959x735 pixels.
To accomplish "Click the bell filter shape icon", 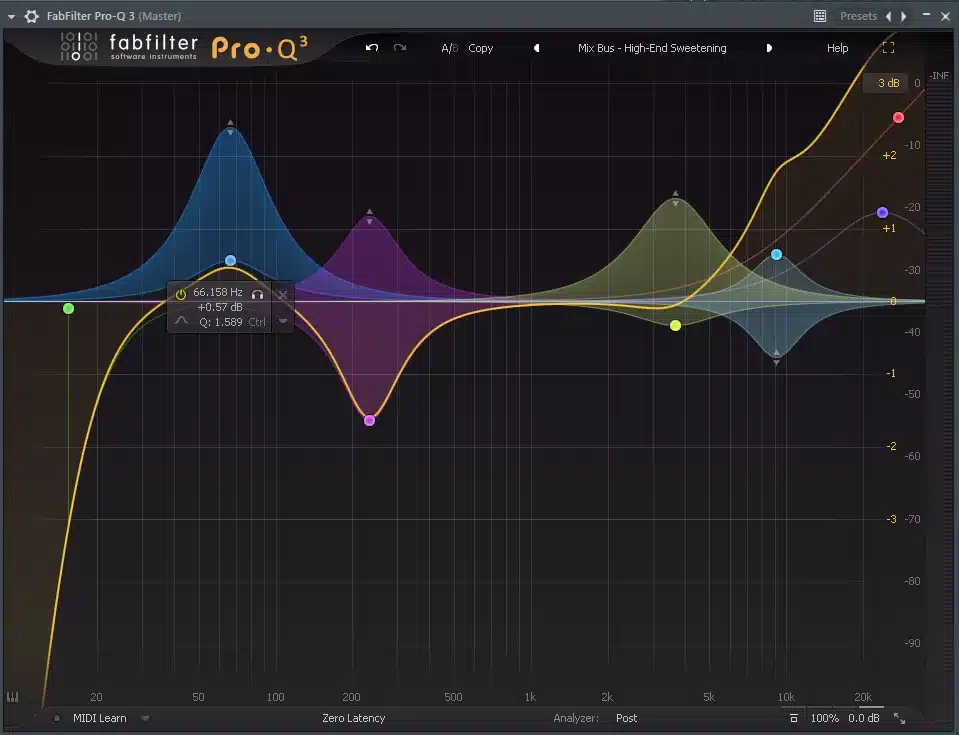I will (x=181, y=321).
